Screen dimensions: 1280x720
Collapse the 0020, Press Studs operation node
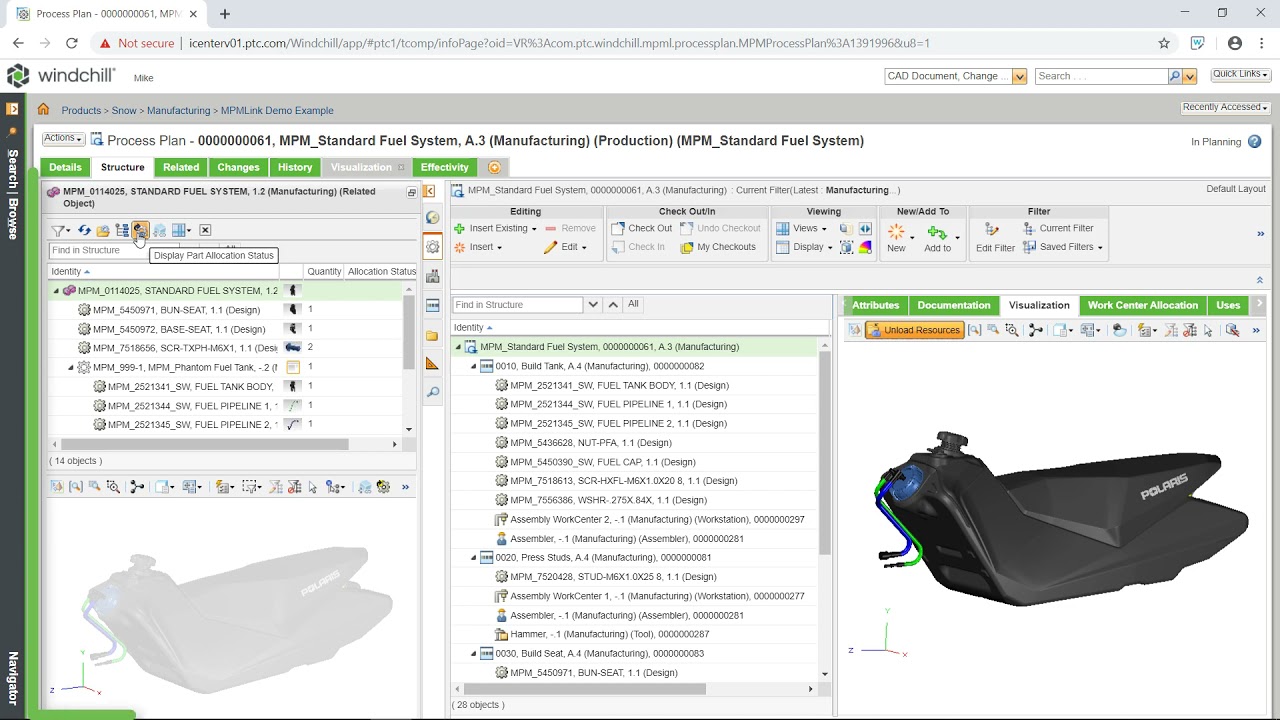coord(474,557)
